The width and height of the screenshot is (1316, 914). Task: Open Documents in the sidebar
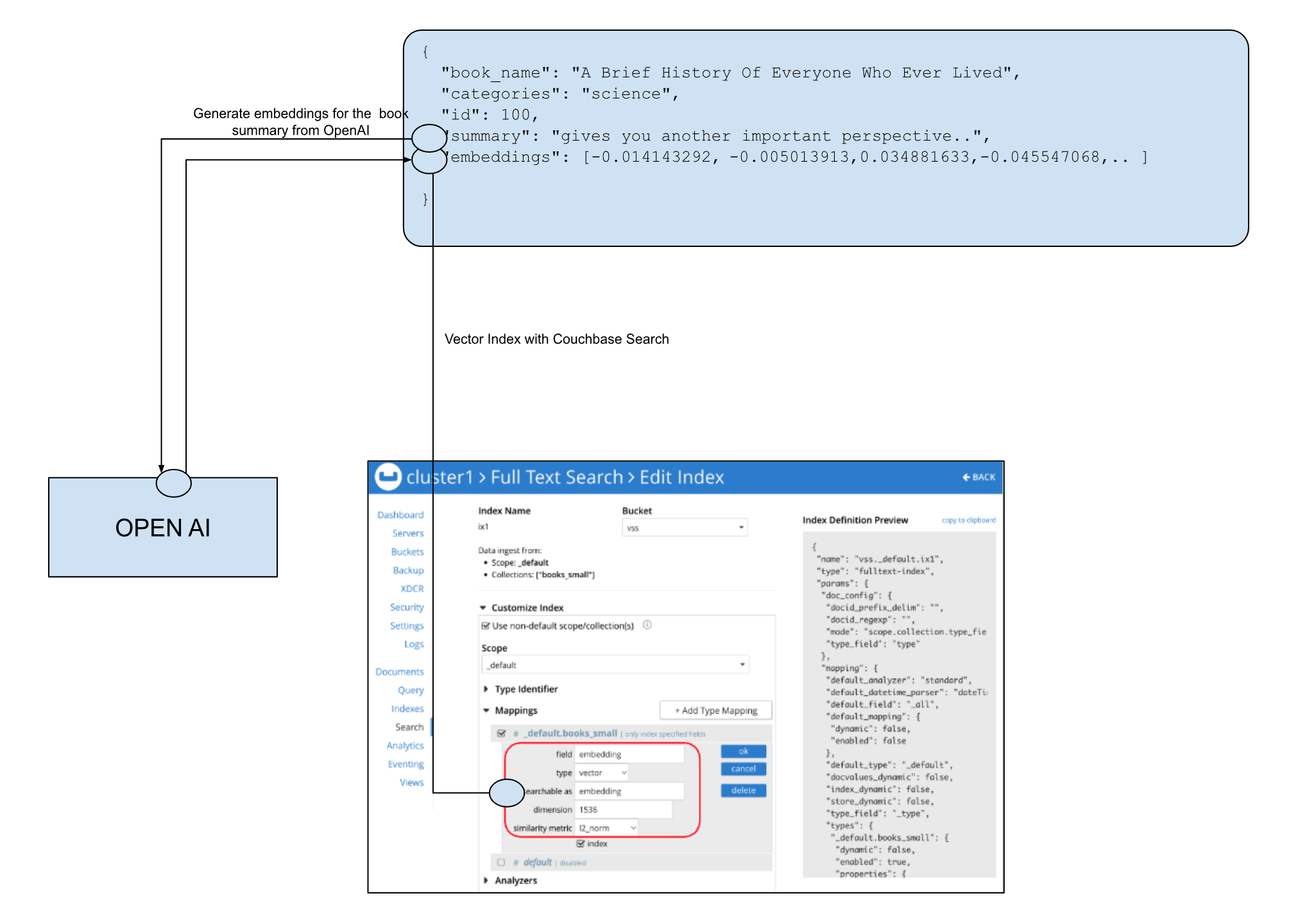tap(400, 672)
